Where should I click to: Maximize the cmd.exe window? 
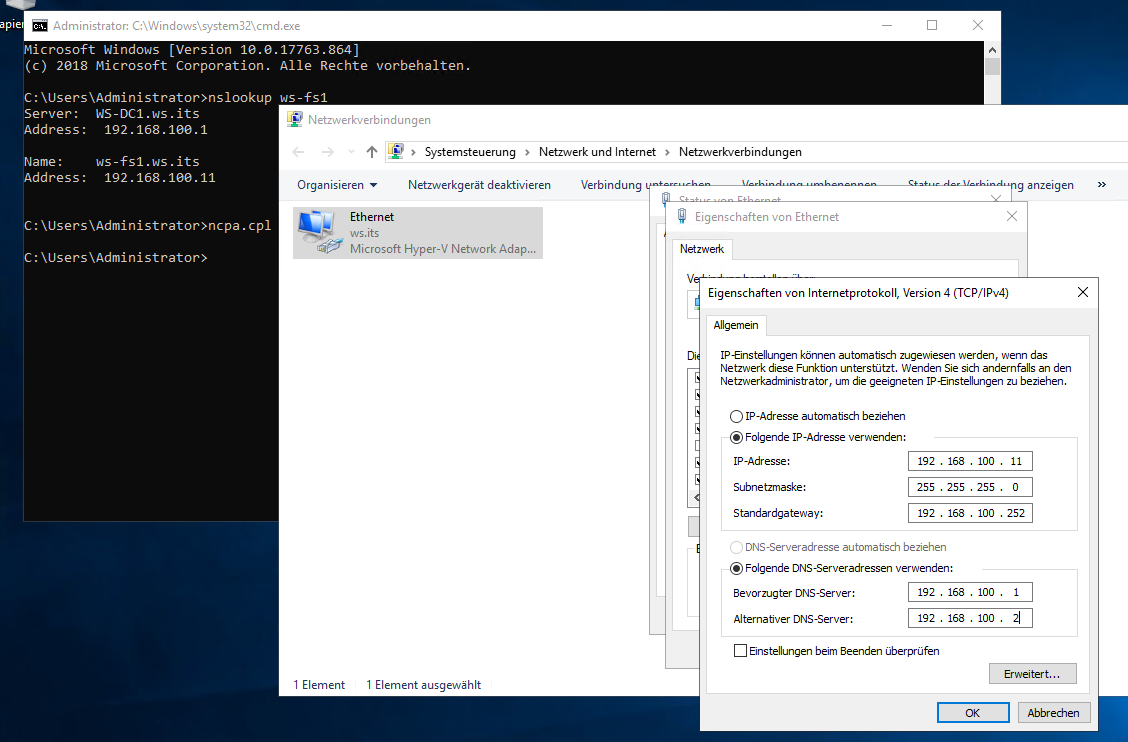click(x=932, y=25)
